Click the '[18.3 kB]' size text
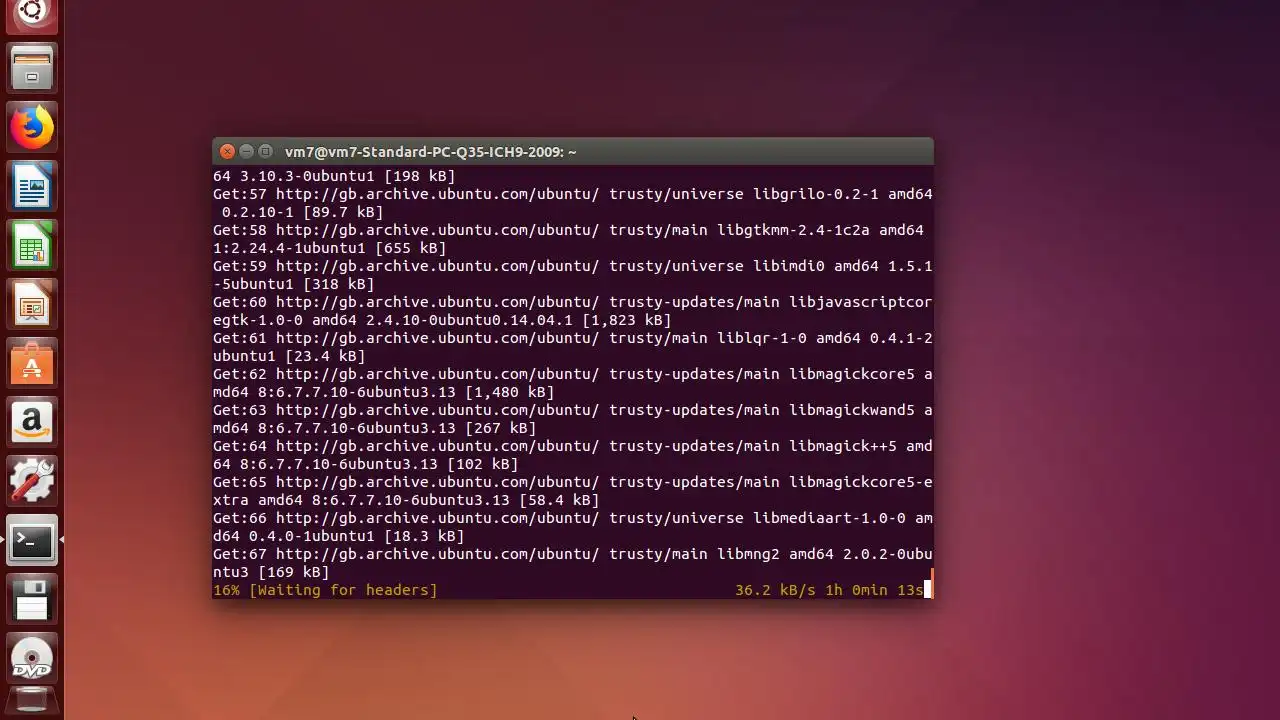The image size is (1280, 720). pyautogui.click(x=424, y=536)
